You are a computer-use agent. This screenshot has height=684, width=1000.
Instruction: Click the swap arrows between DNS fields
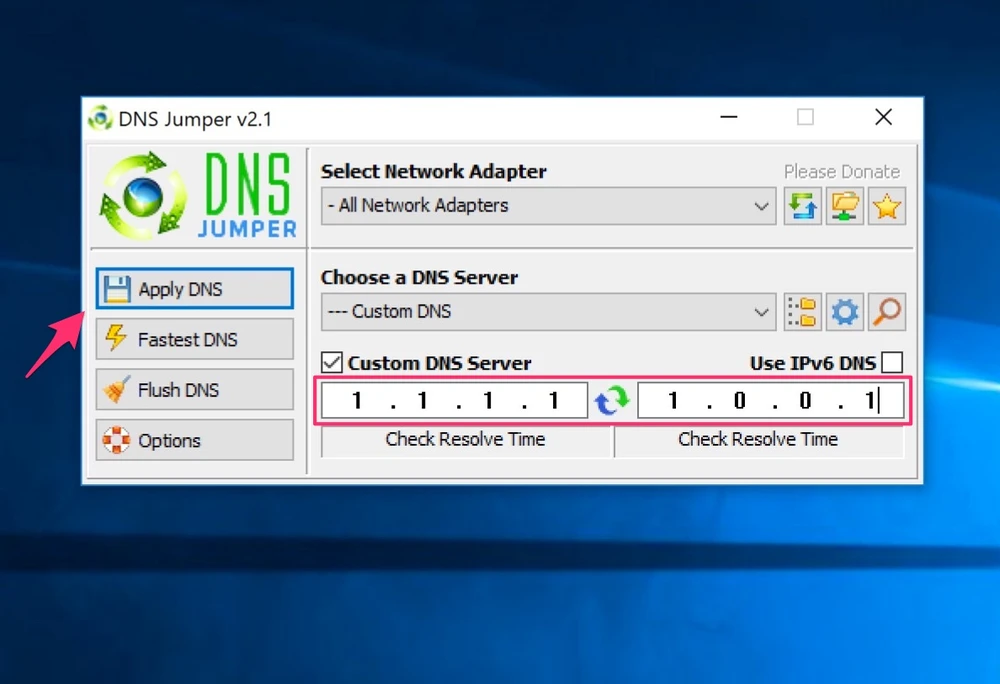tap(612, 399)
